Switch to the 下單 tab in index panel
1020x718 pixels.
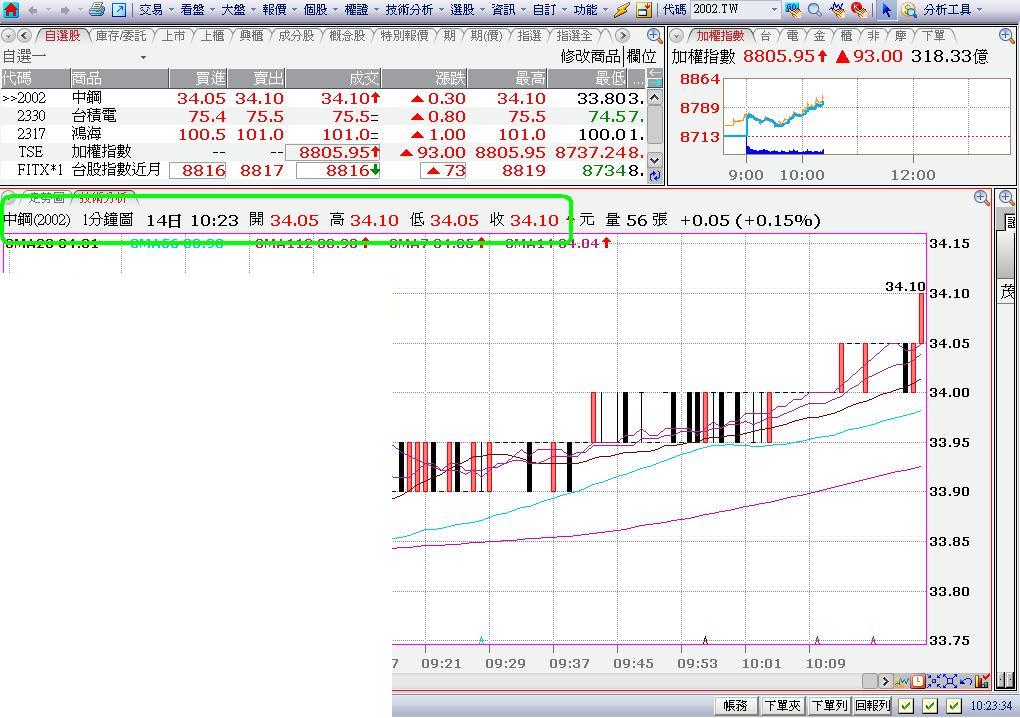point(933,36)
